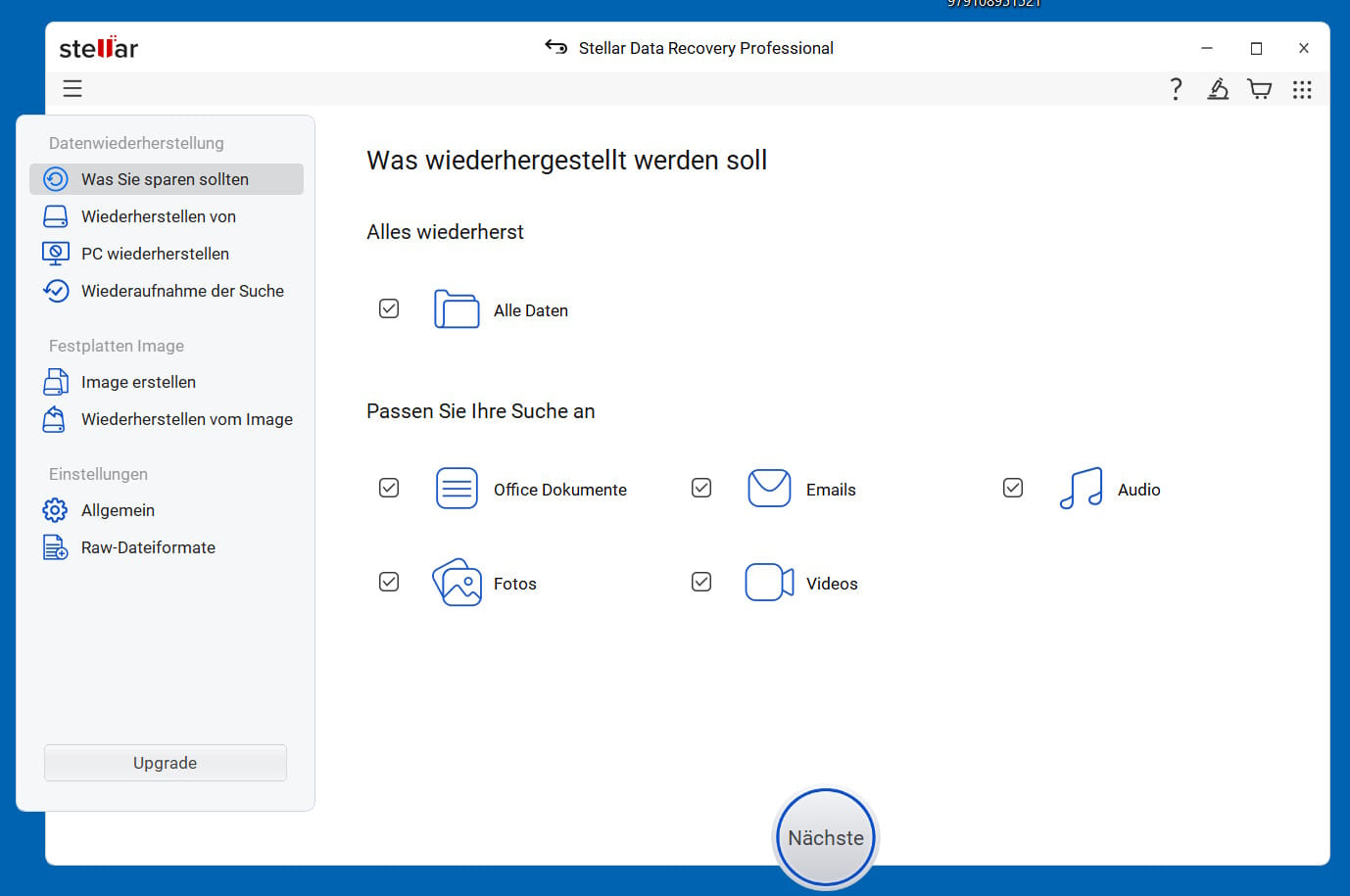Click the round Nächste button
Screen dimensions: 1350x896
coord(826,838)
